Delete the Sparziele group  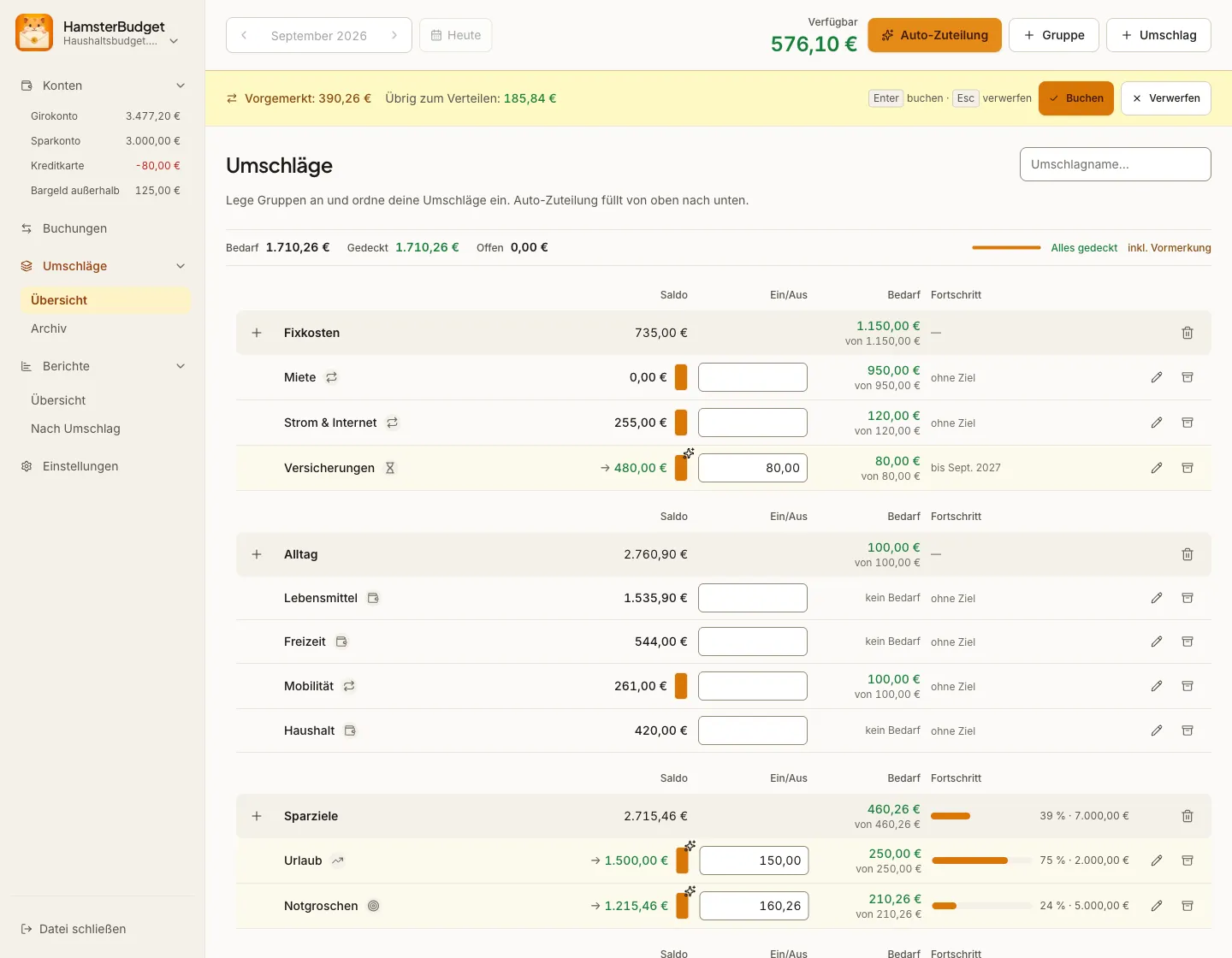pyautogui.click(x=1188, y=816)
